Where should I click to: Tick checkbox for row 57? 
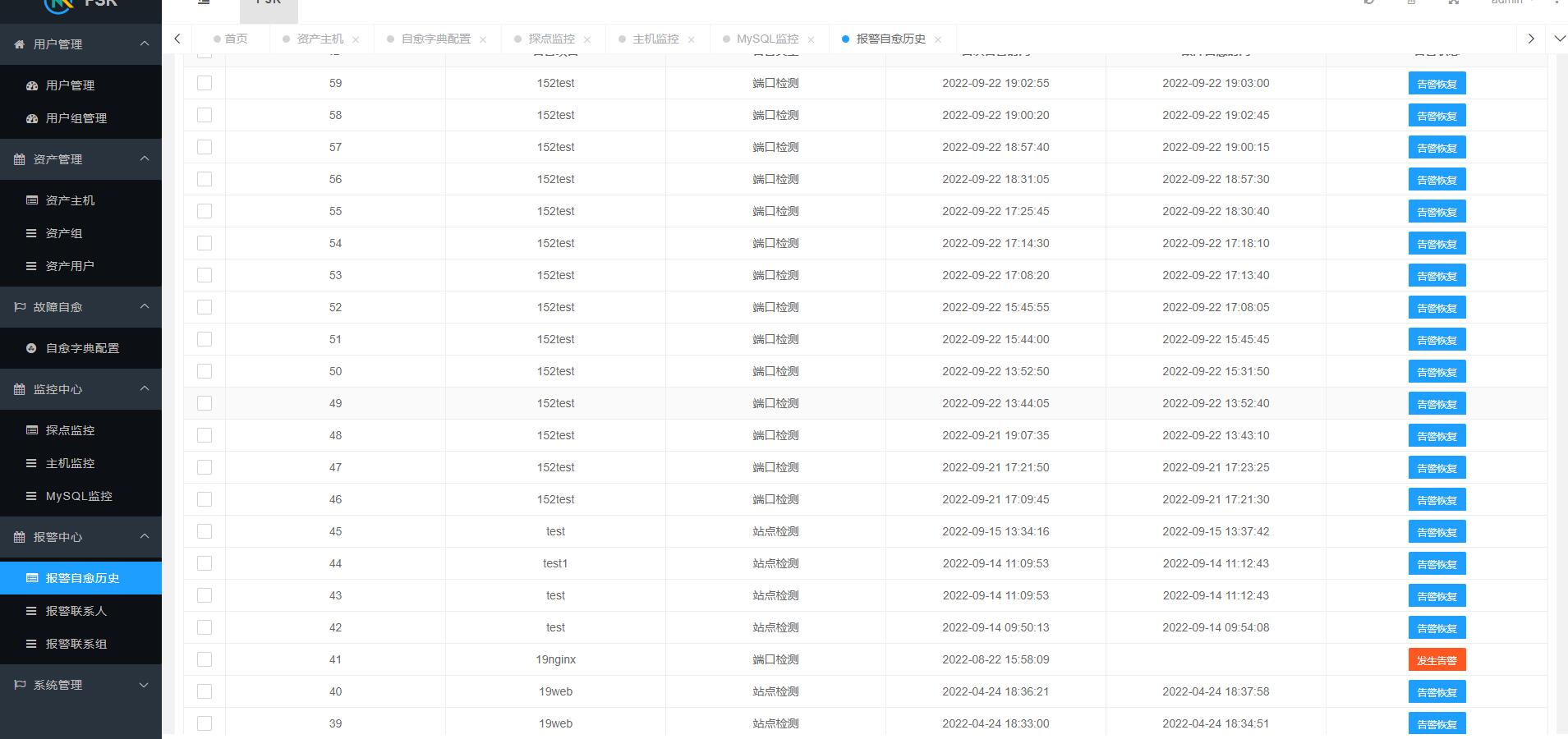point(205,147)
